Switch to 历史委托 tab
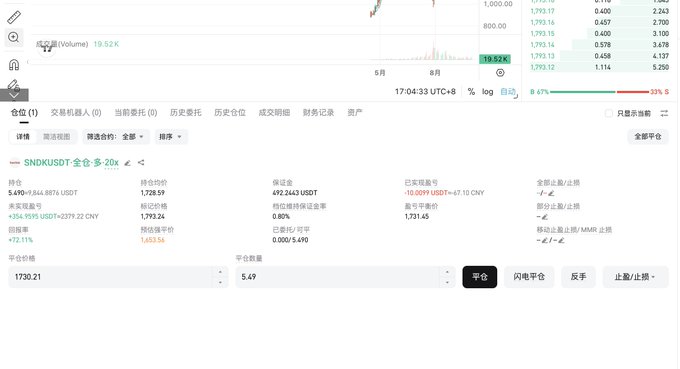The width and height of the screenshot is (680, 369). (186, 113)
